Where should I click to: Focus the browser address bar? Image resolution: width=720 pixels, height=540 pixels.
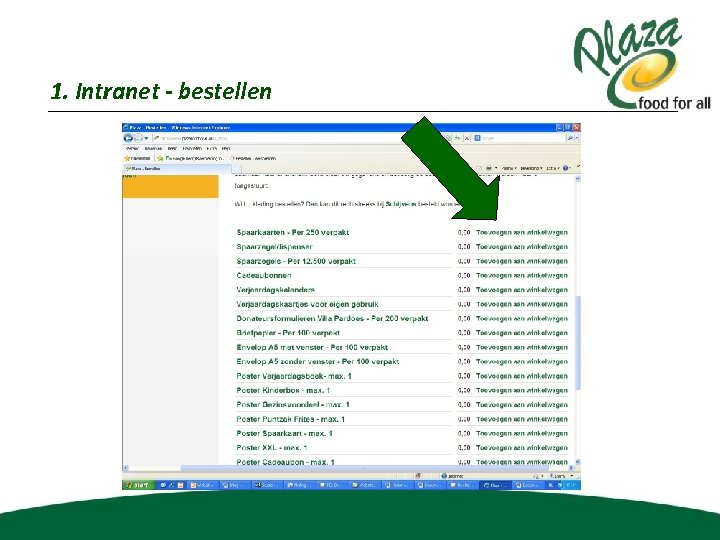(298, 138)
